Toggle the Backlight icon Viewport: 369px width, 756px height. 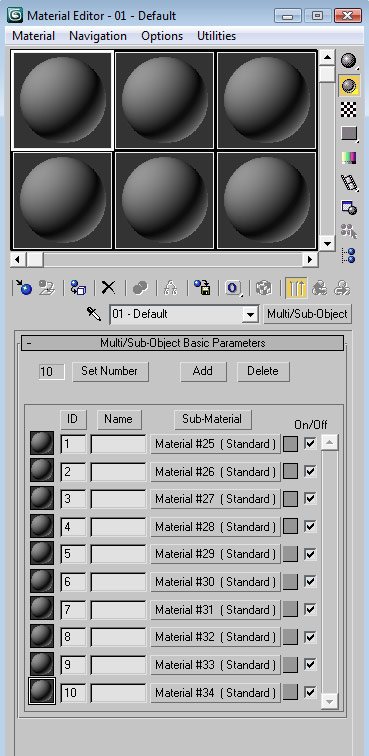pos(349,85)
